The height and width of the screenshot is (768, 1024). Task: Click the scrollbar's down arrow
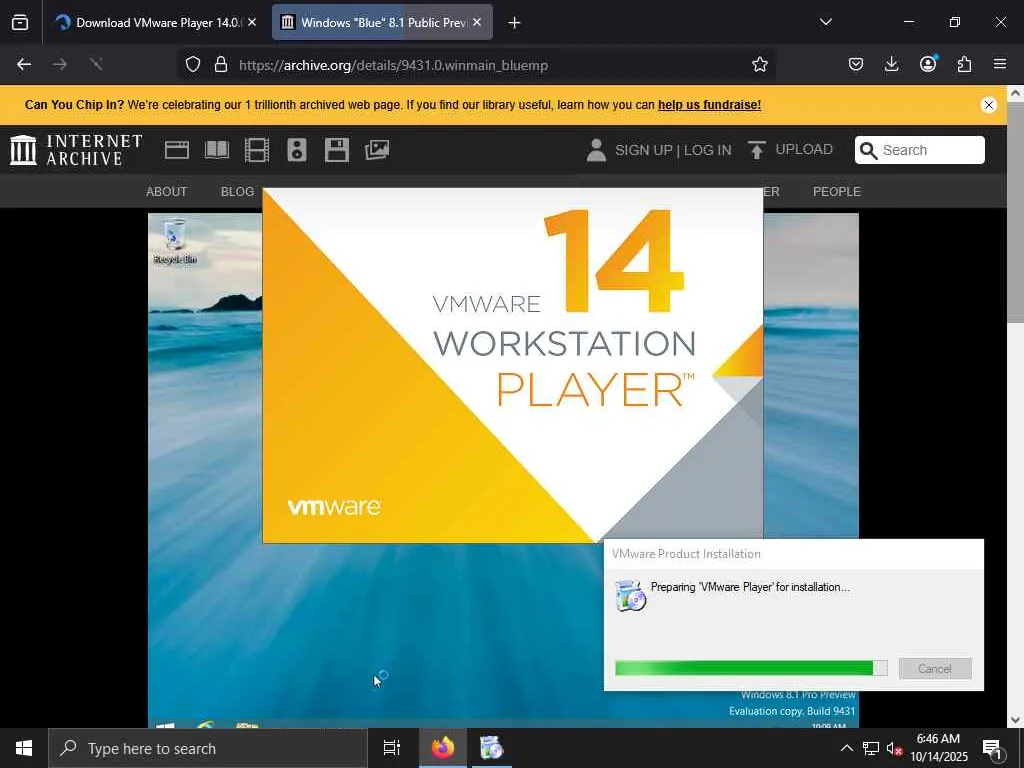pos(1016,720)
